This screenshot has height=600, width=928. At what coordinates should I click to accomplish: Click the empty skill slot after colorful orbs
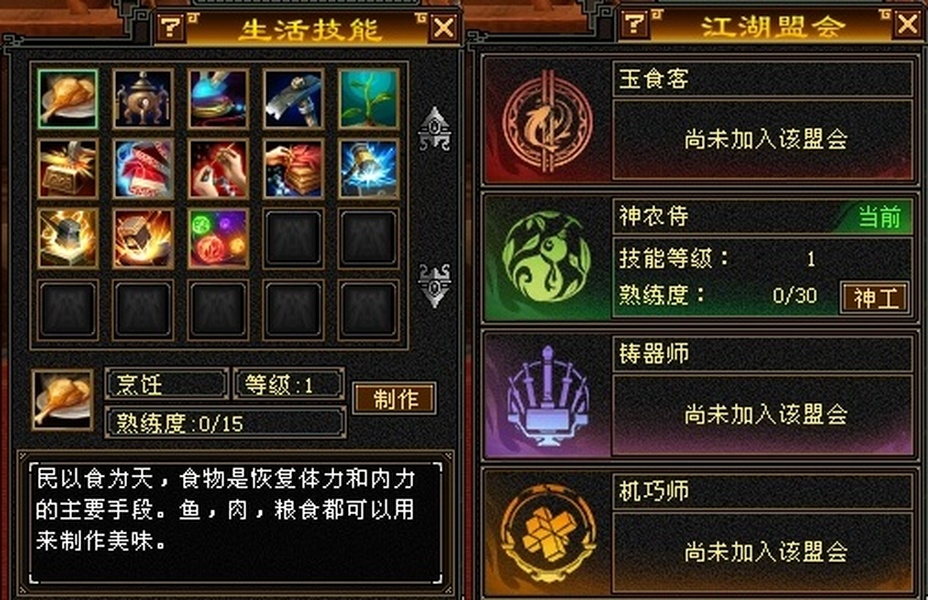coord(294,238)
